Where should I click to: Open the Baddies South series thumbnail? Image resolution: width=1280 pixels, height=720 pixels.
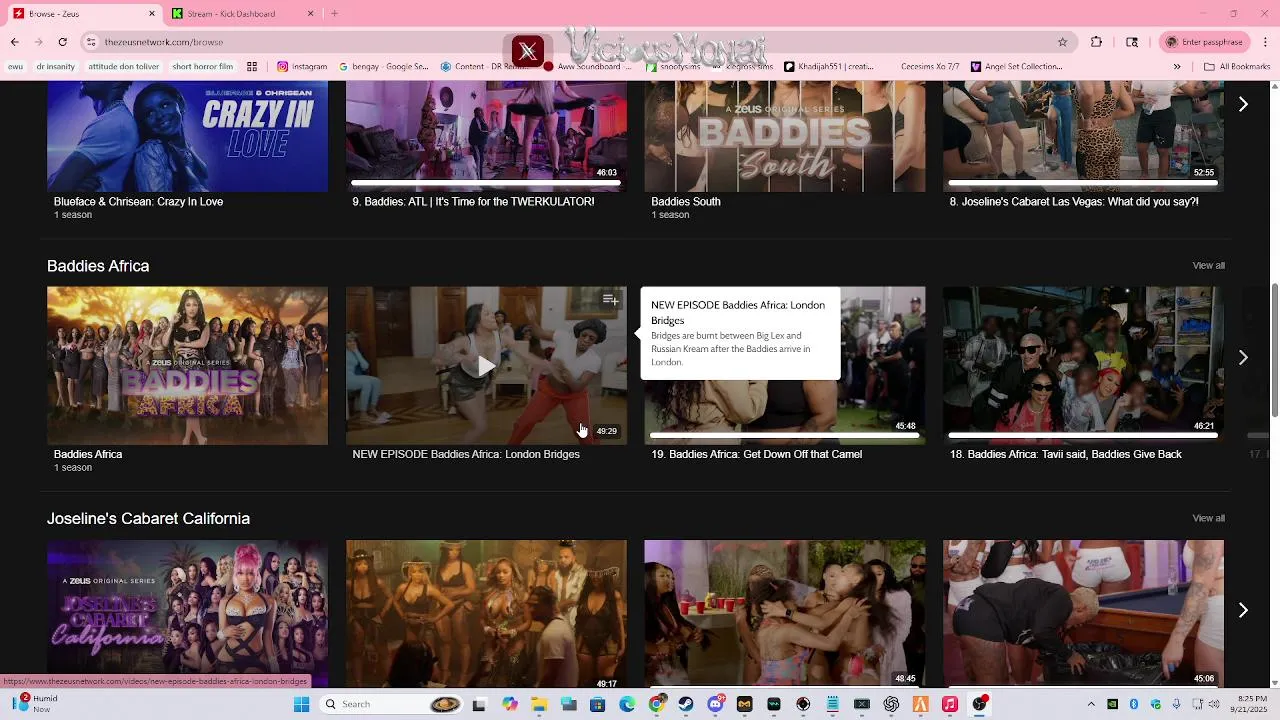(785, 136)
